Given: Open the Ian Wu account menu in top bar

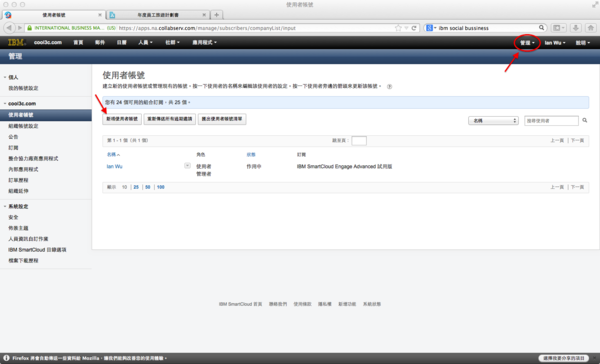Looking at the screenshot, I should pyautogui.click(x=555, y=42).
